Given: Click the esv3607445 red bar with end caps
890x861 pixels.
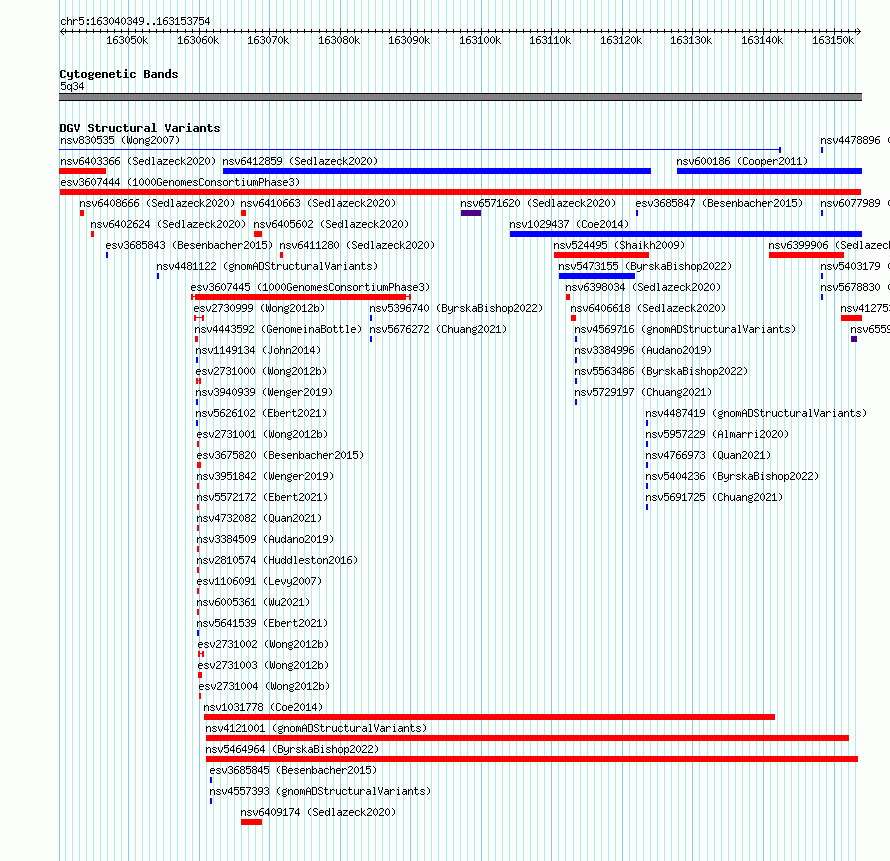Looking at the screenshot, I should (301, 297).
